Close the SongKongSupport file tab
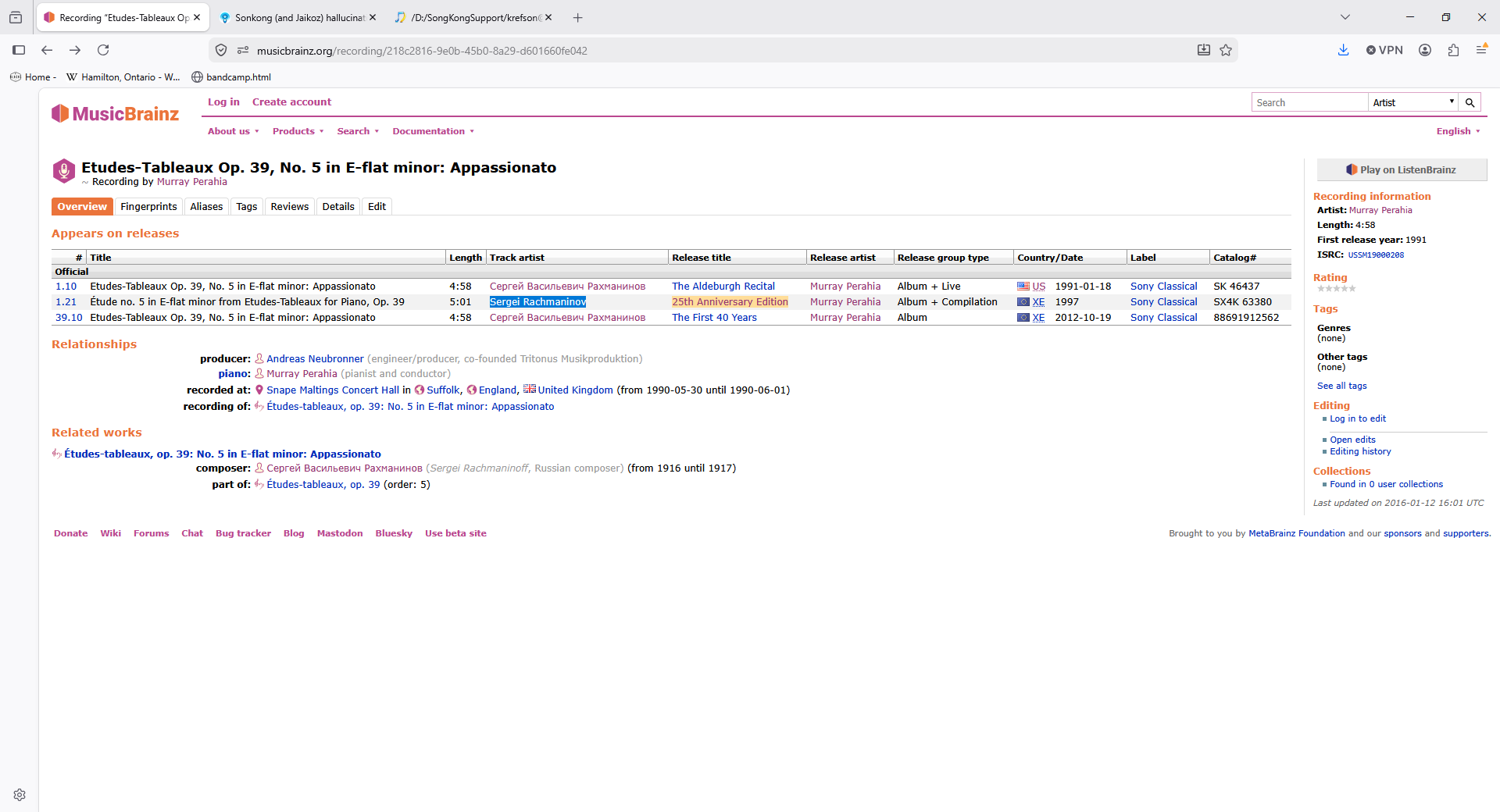 coord(548,17)
